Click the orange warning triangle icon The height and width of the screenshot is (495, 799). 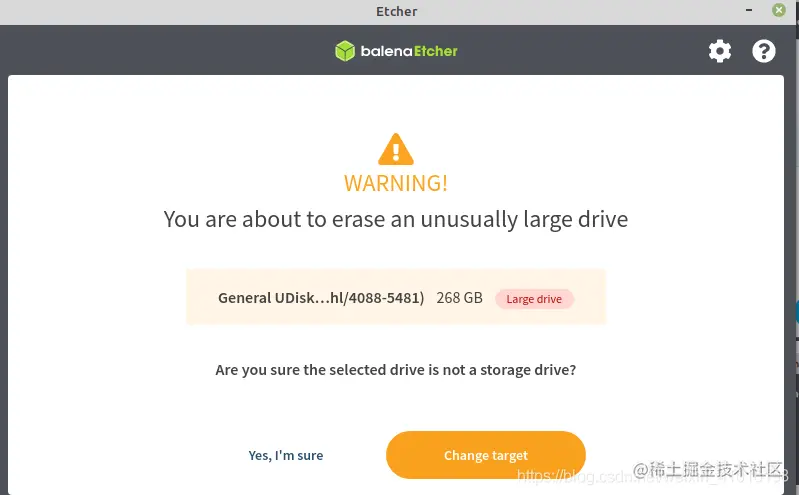click(x=396, y=149)
